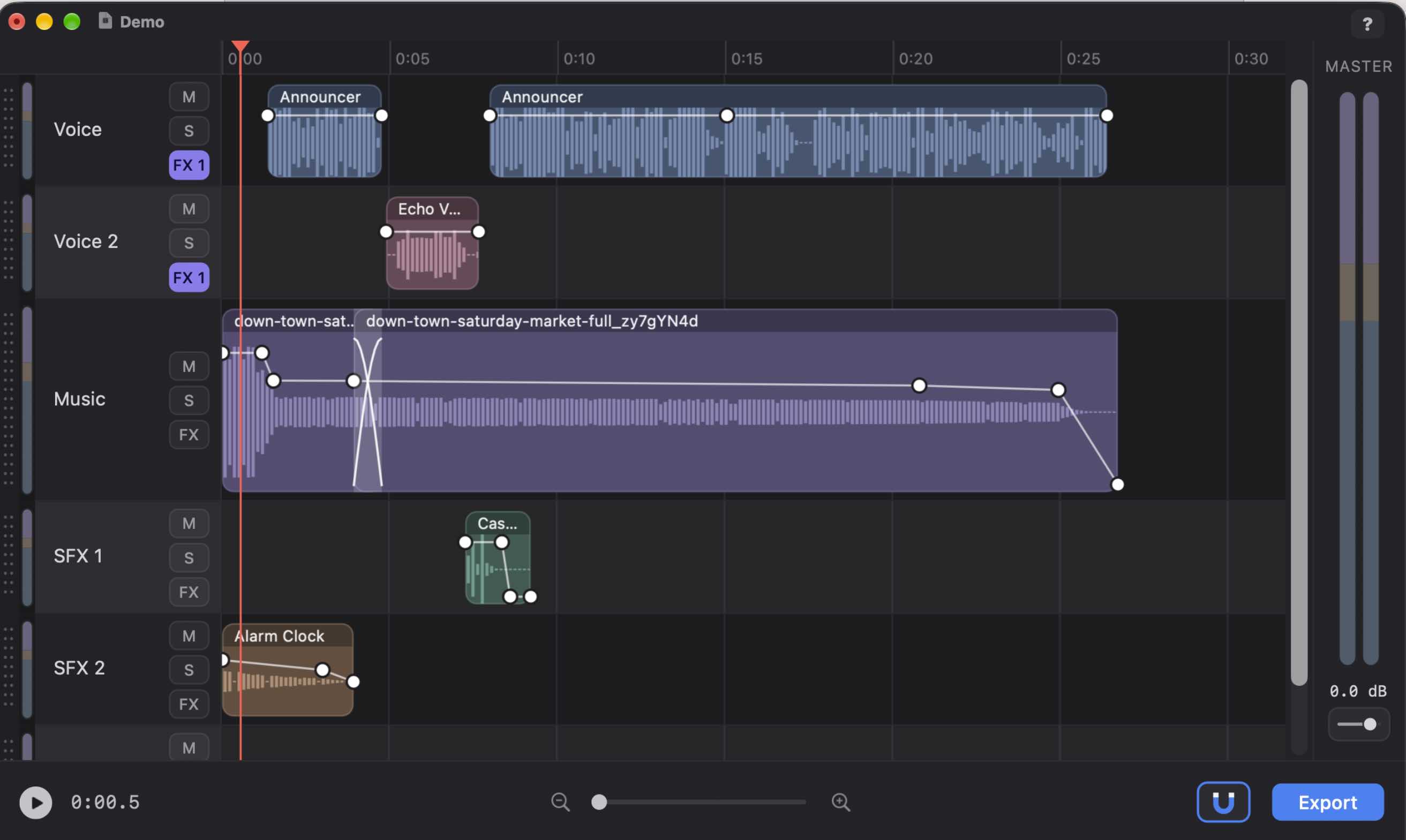Mute the Voice track
The image size is (1406, 840).
(189, 97)
